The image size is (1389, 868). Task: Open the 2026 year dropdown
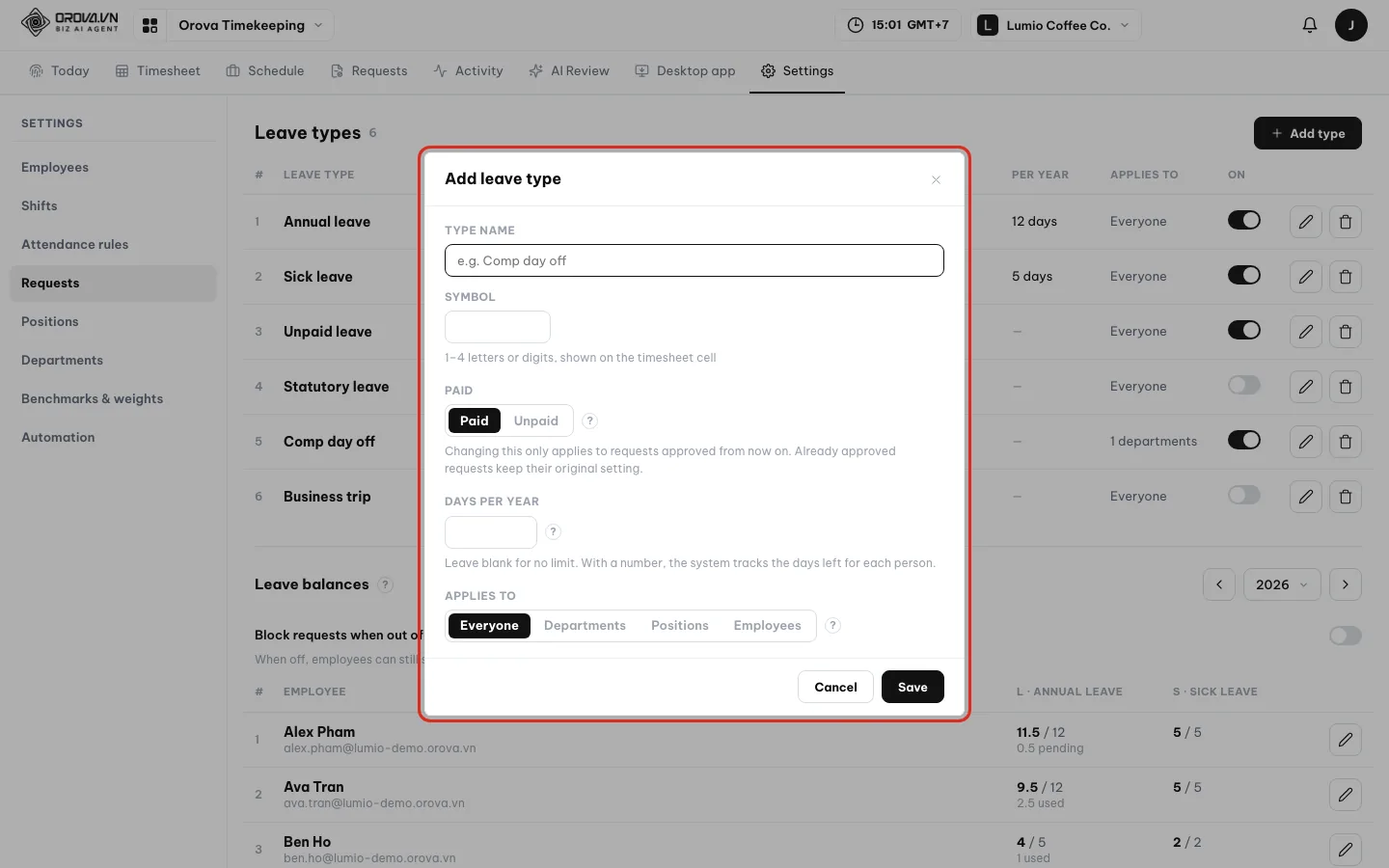(x=1281, y=584)
